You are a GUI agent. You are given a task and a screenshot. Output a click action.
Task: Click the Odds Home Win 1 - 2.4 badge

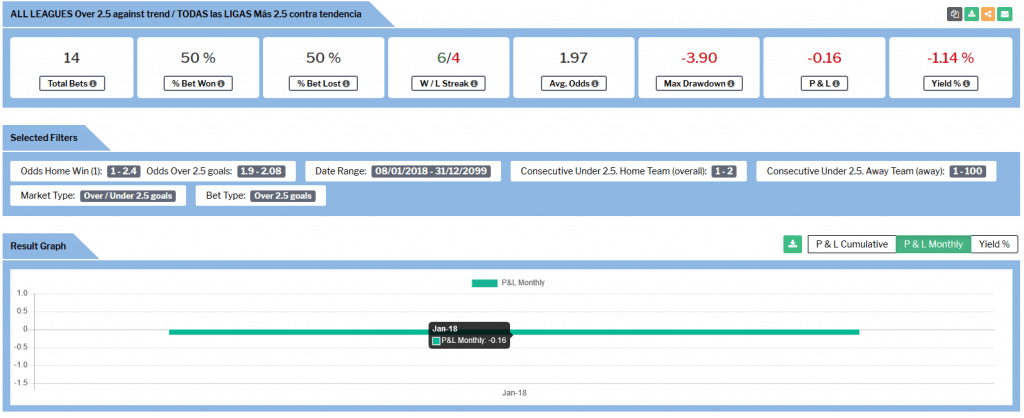(x=124, y=171)
